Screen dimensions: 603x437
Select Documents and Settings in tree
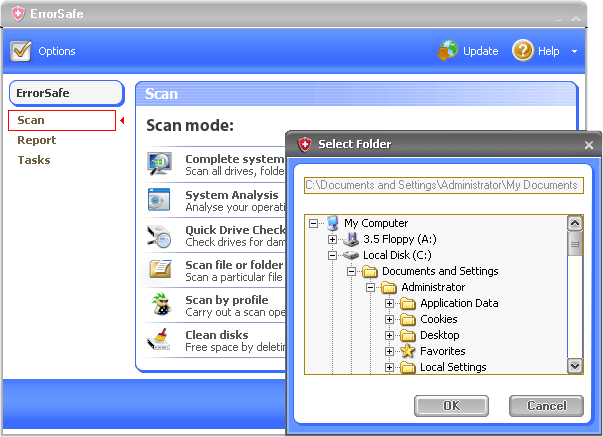[x=440, y=271]
